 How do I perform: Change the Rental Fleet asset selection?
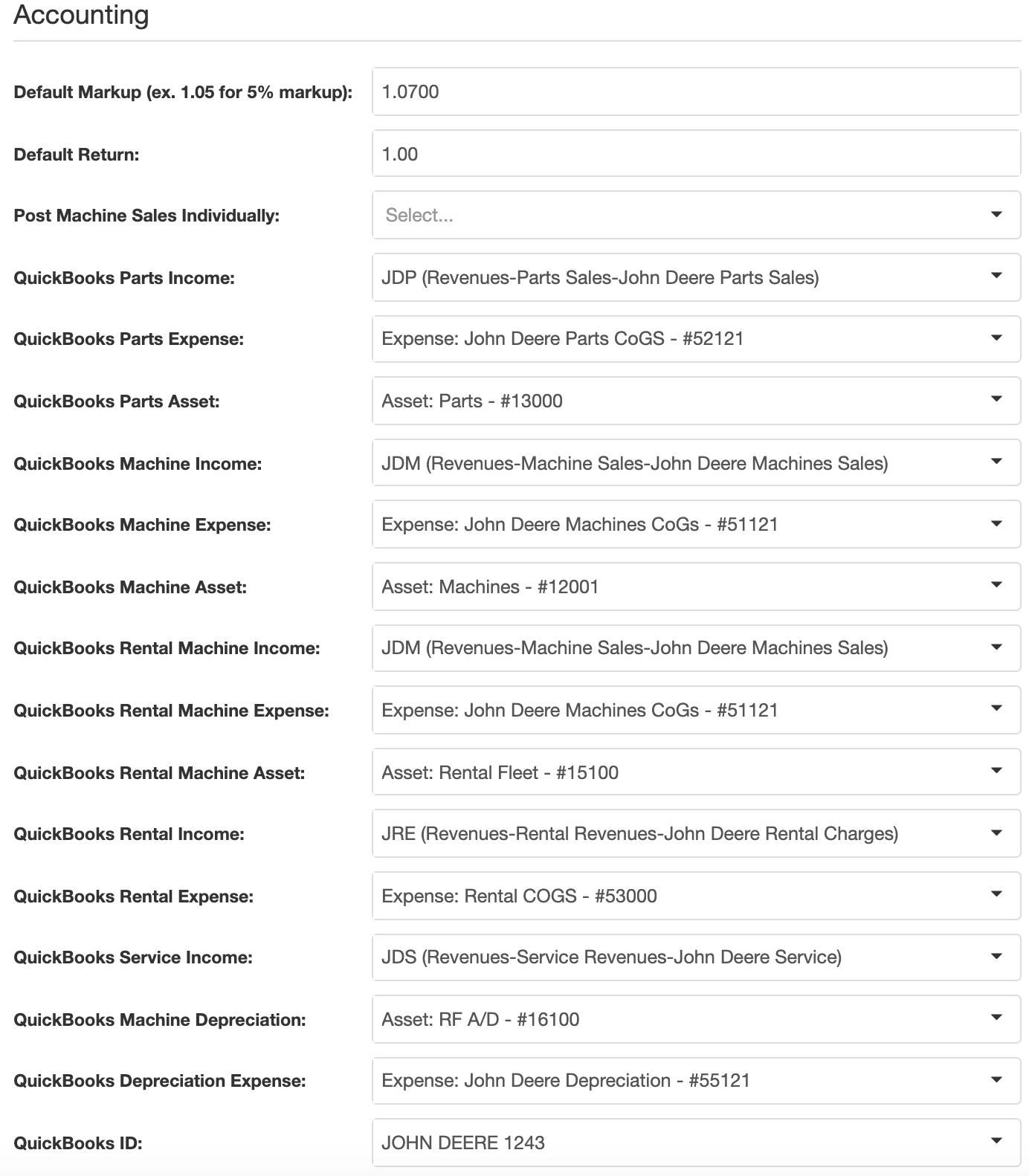(x=696, y=772)
